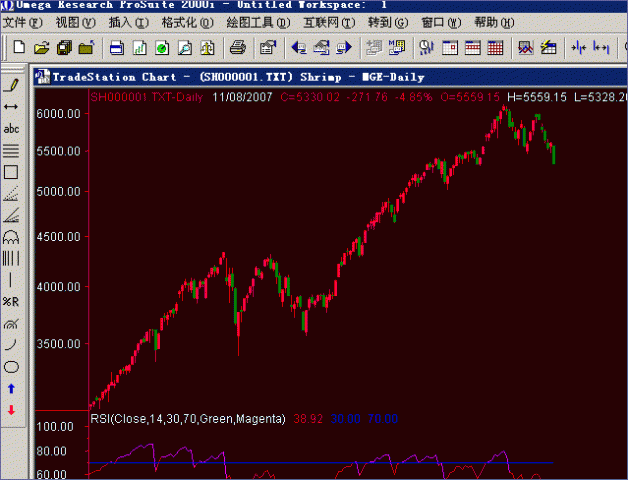Select the blue up arrow tool
Viewport: 628px width, 480px height.
point(12,388)
